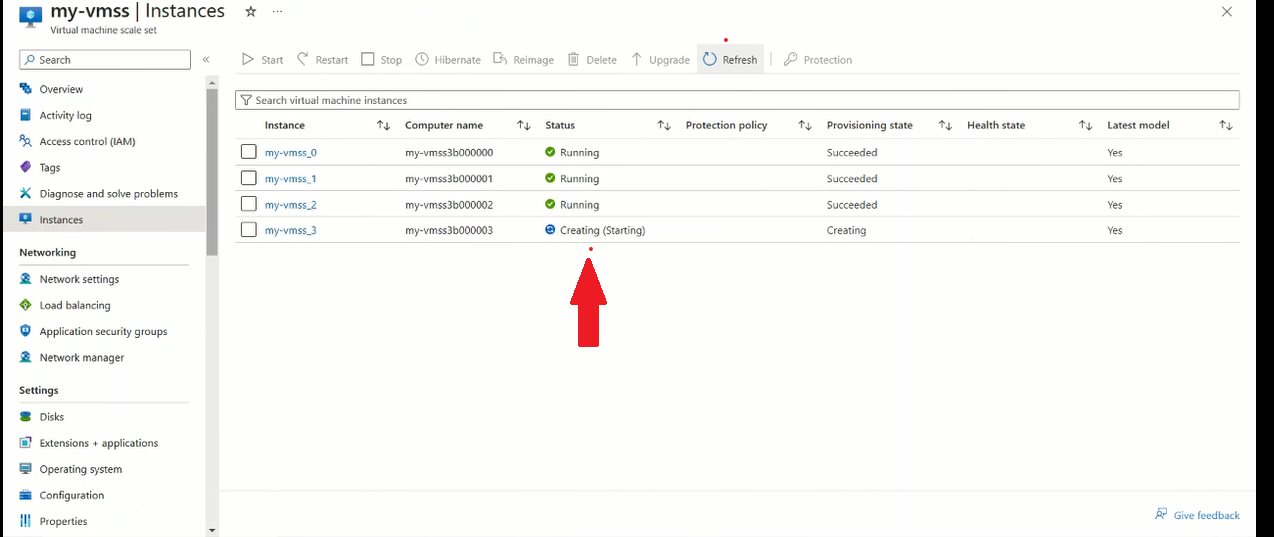The image size is (1274, 537).
Task: Open Operating system settings
Action: point(80,468)
